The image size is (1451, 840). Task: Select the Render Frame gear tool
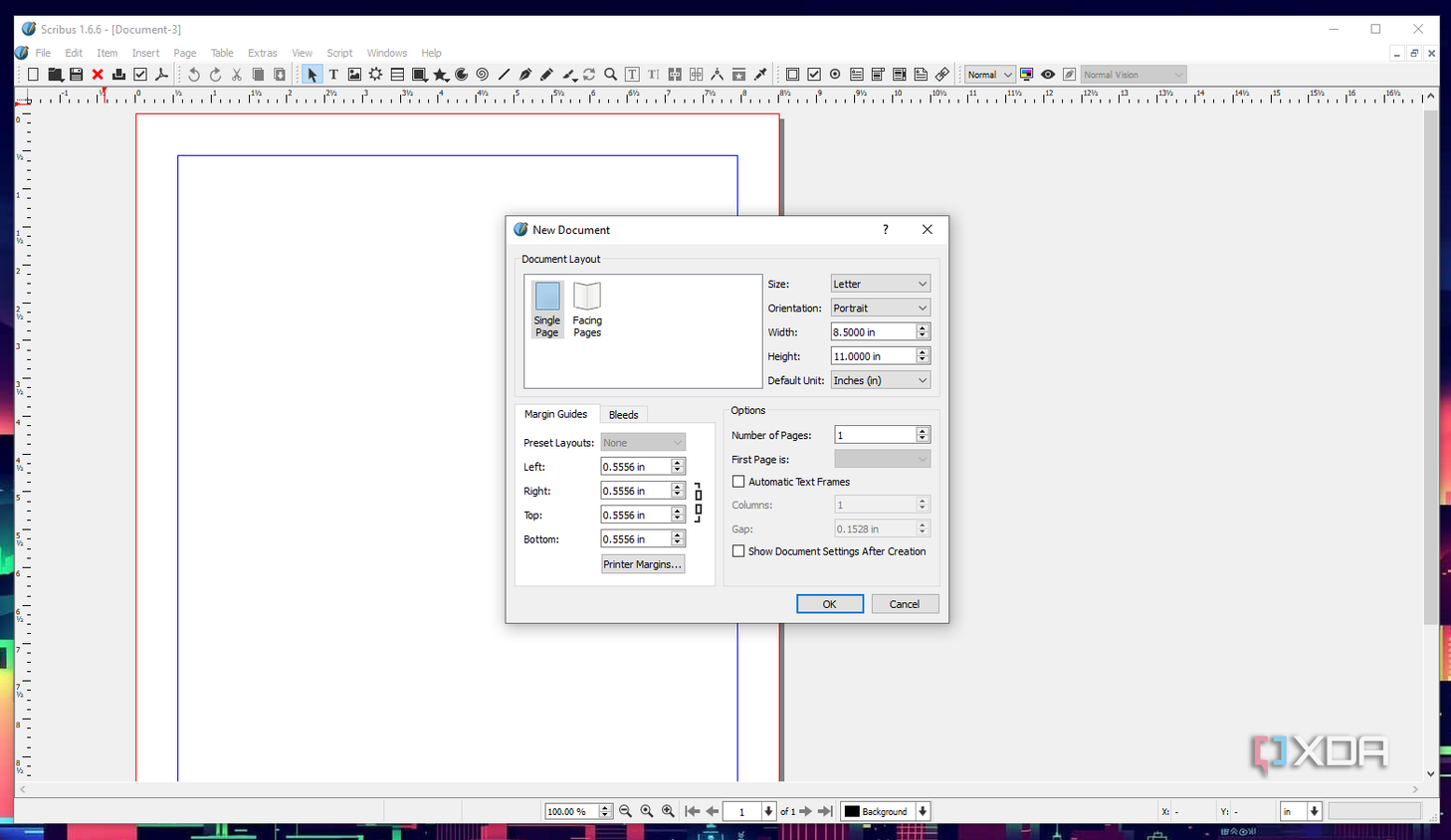pyautogui.click(x=375, y=75)
